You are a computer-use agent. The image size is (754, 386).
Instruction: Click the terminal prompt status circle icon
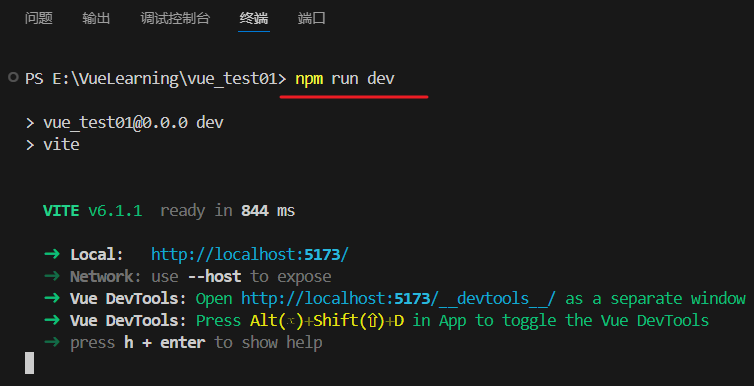(13, 77)
